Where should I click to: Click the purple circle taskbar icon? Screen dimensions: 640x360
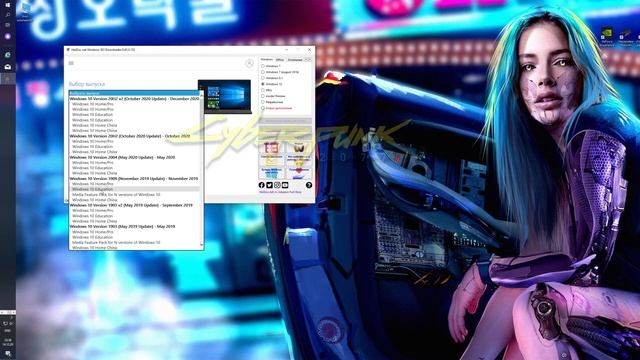click(x=8, y=36)
